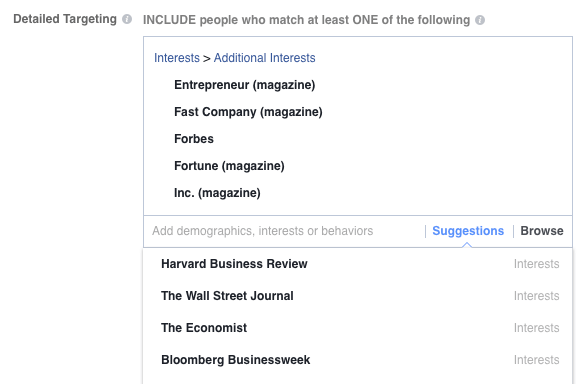The width and height of the screenshot is (585, 384).
Task: Click Interests tag beside Bloomberg Businessweek
Action: click(x=536, y=360)
